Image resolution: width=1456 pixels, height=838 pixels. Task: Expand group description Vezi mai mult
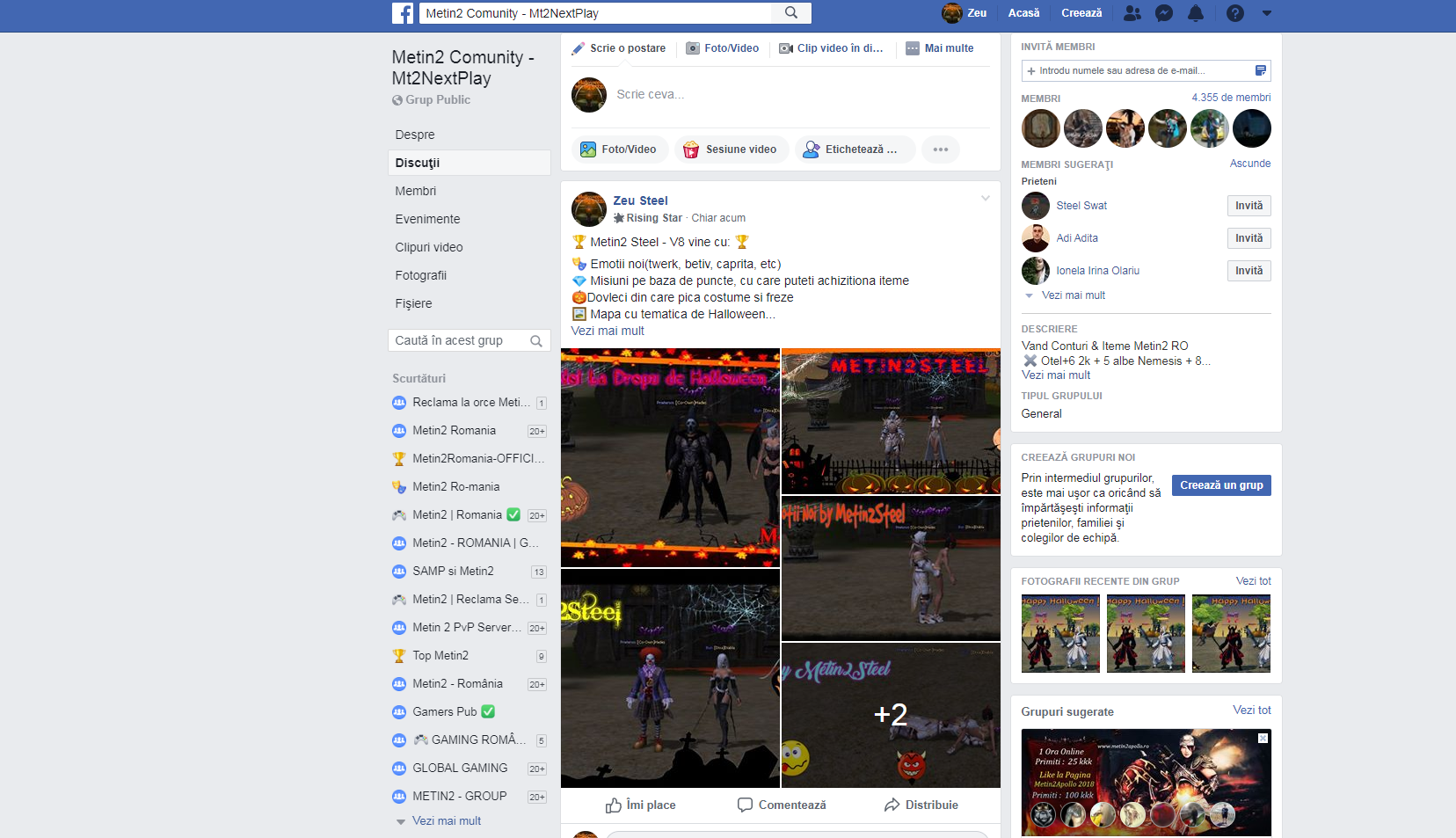pyautogui.click(x=1056, y=375)
